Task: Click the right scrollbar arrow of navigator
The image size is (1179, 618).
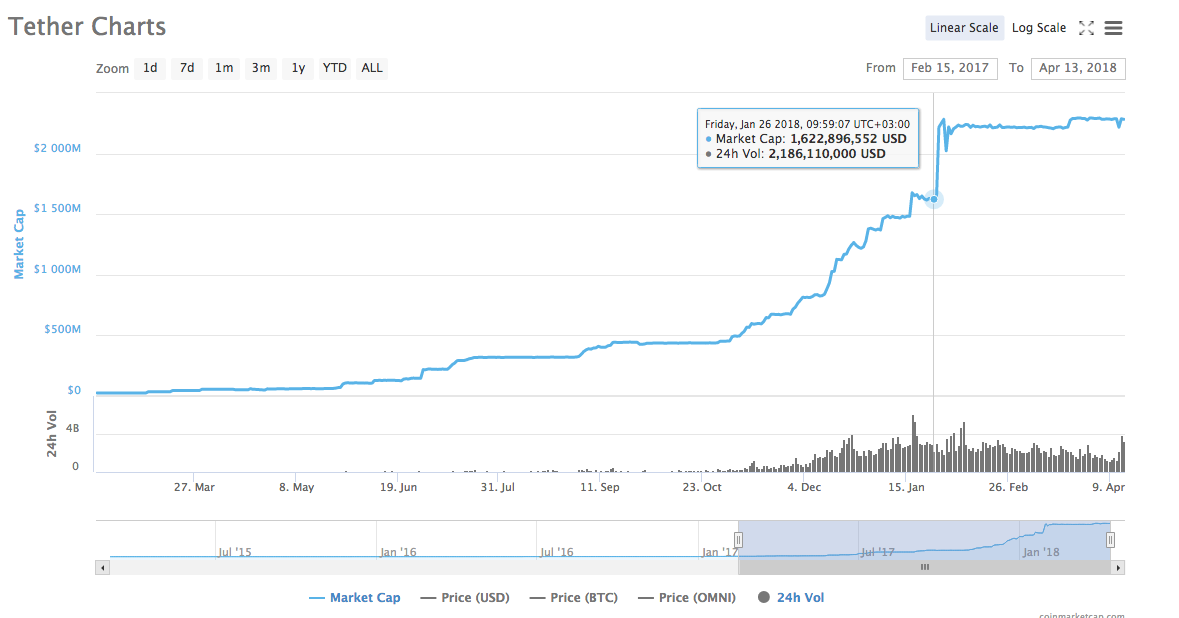Action: pyautogui.click(x=1118, y=568)
